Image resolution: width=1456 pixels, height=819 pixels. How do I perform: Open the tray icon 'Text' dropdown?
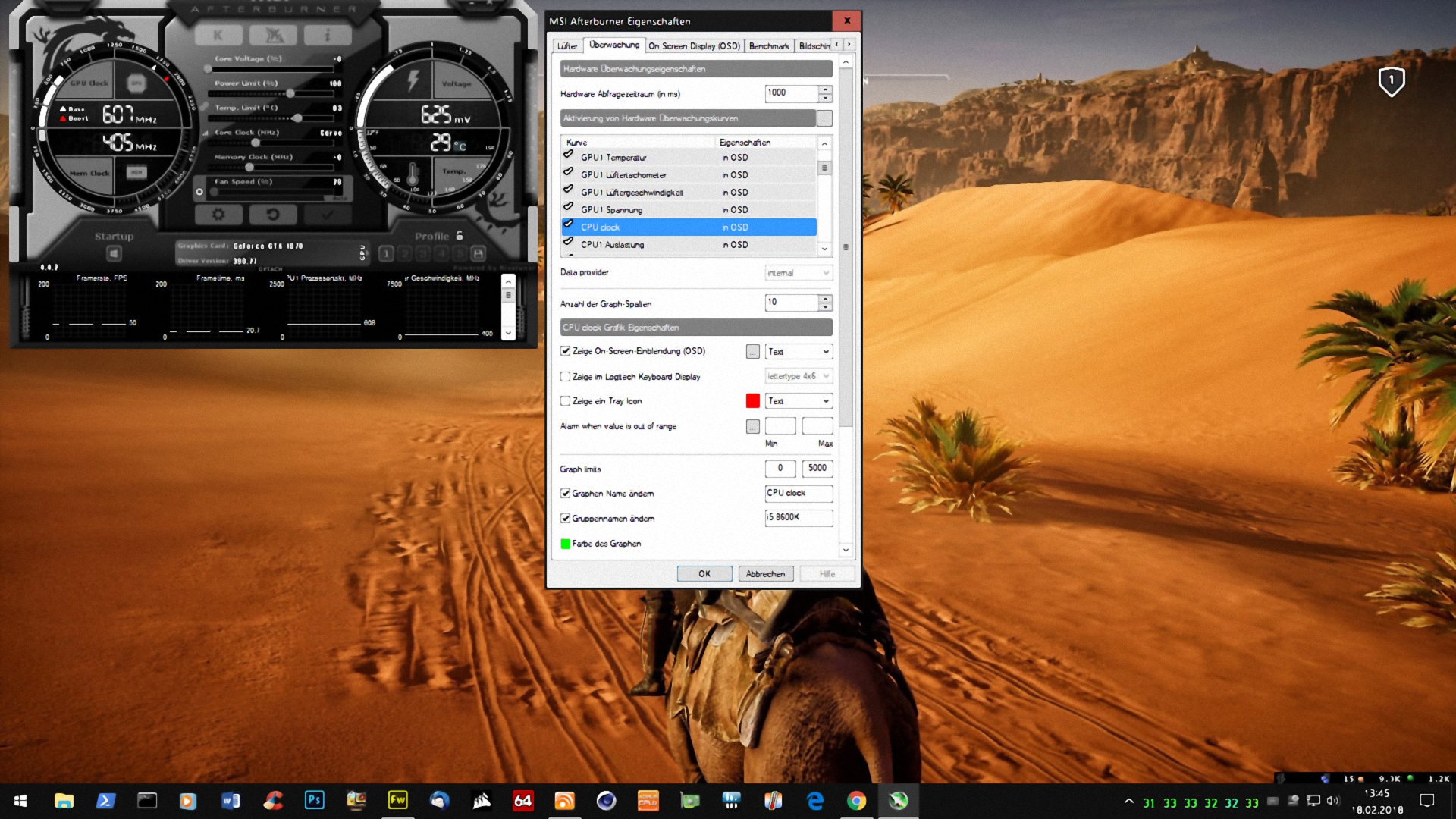(x=799, y=401)
